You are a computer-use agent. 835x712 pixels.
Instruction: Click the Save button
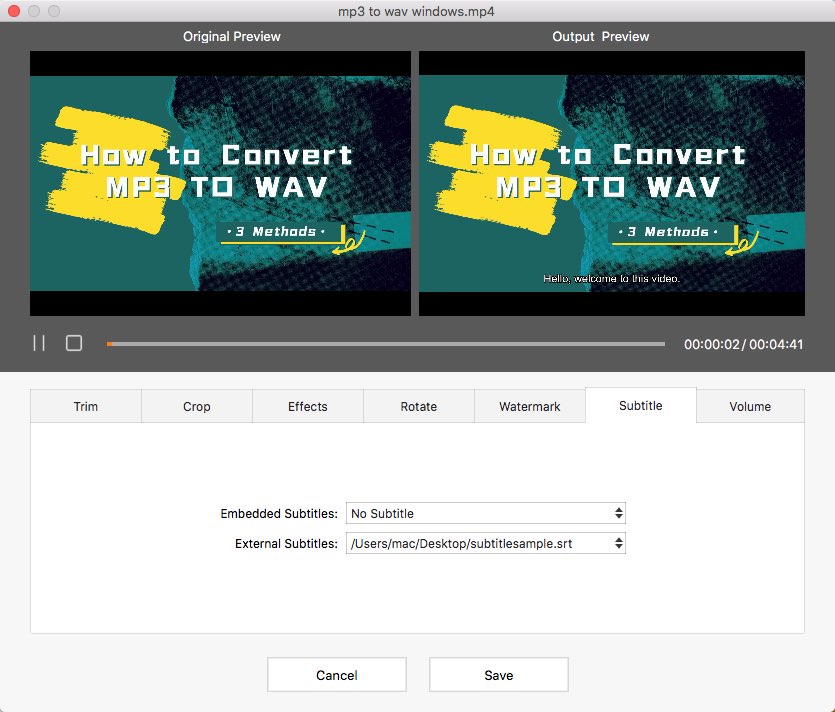[498, 674]
